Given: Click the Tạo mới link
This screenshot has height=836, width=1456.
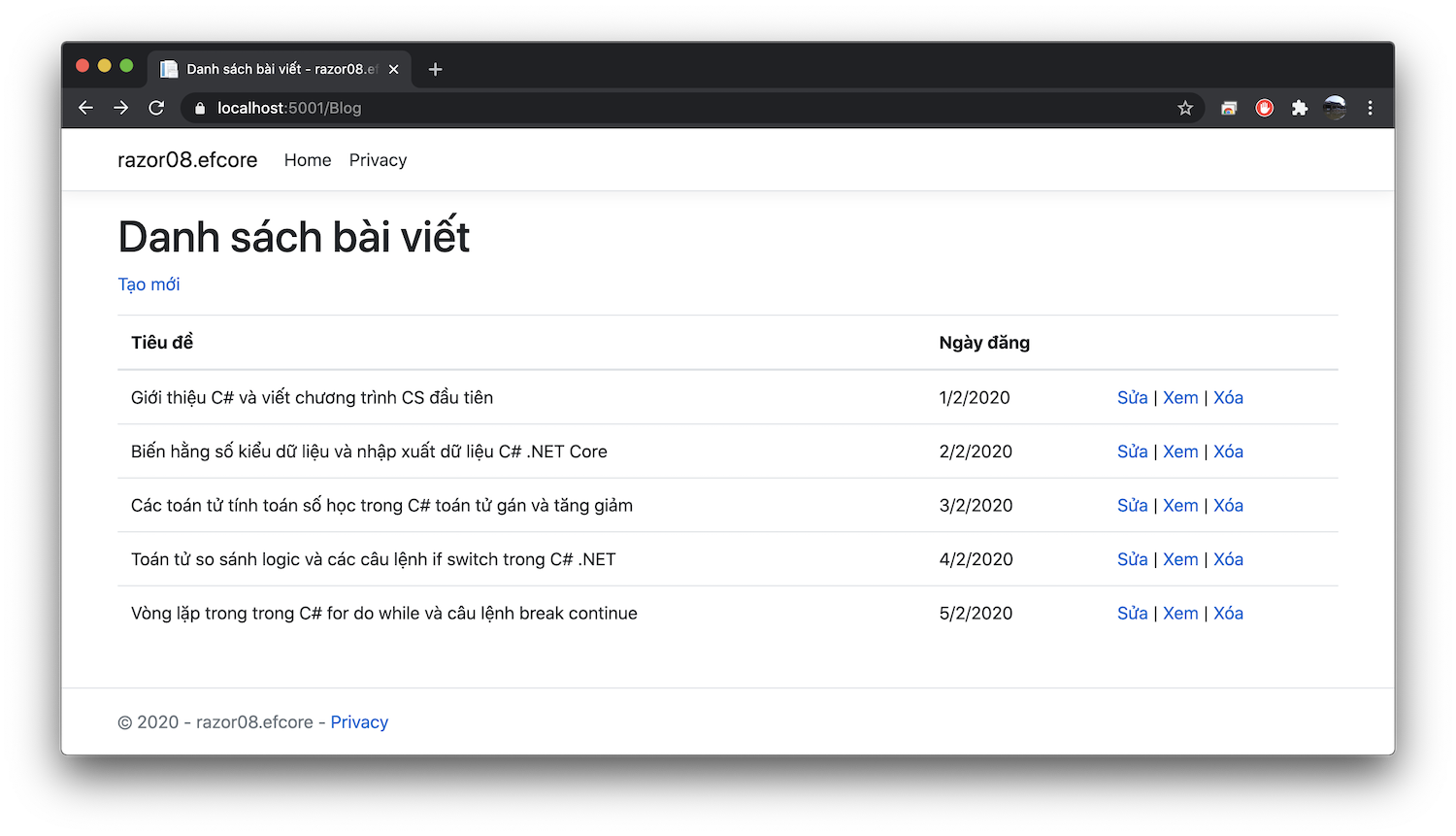Looking at the screenshot, I should (149, 284).
